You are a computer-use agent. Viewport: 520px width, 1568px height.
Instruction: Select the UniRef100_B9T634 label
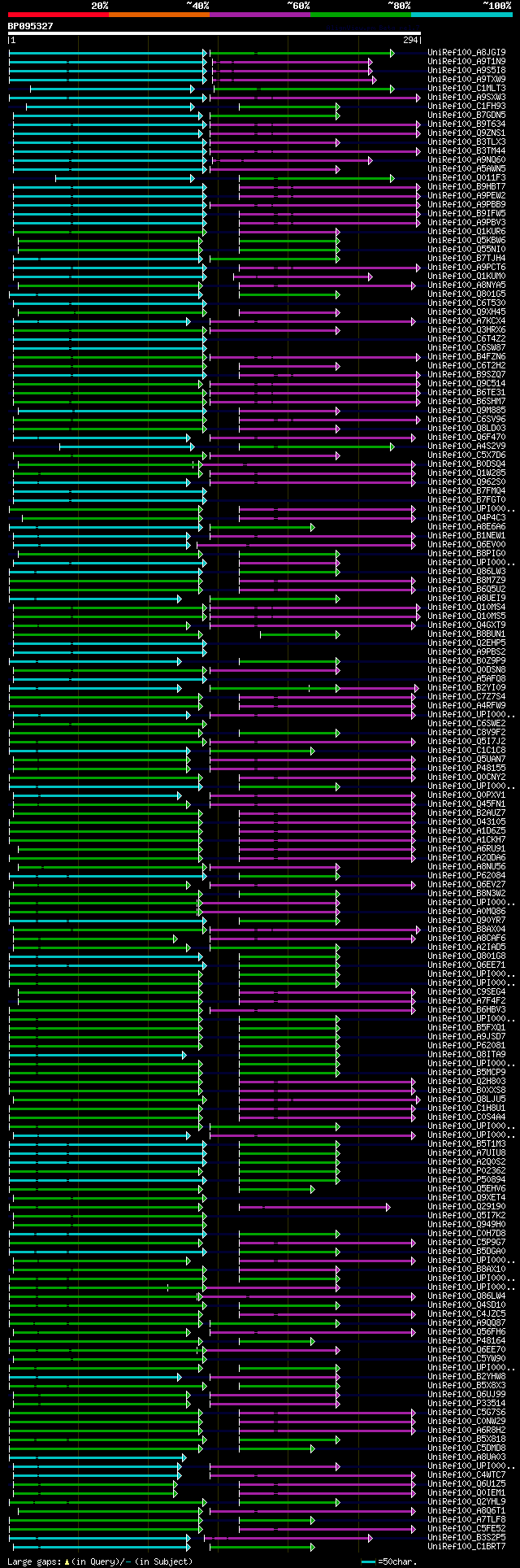coord(466,124)
